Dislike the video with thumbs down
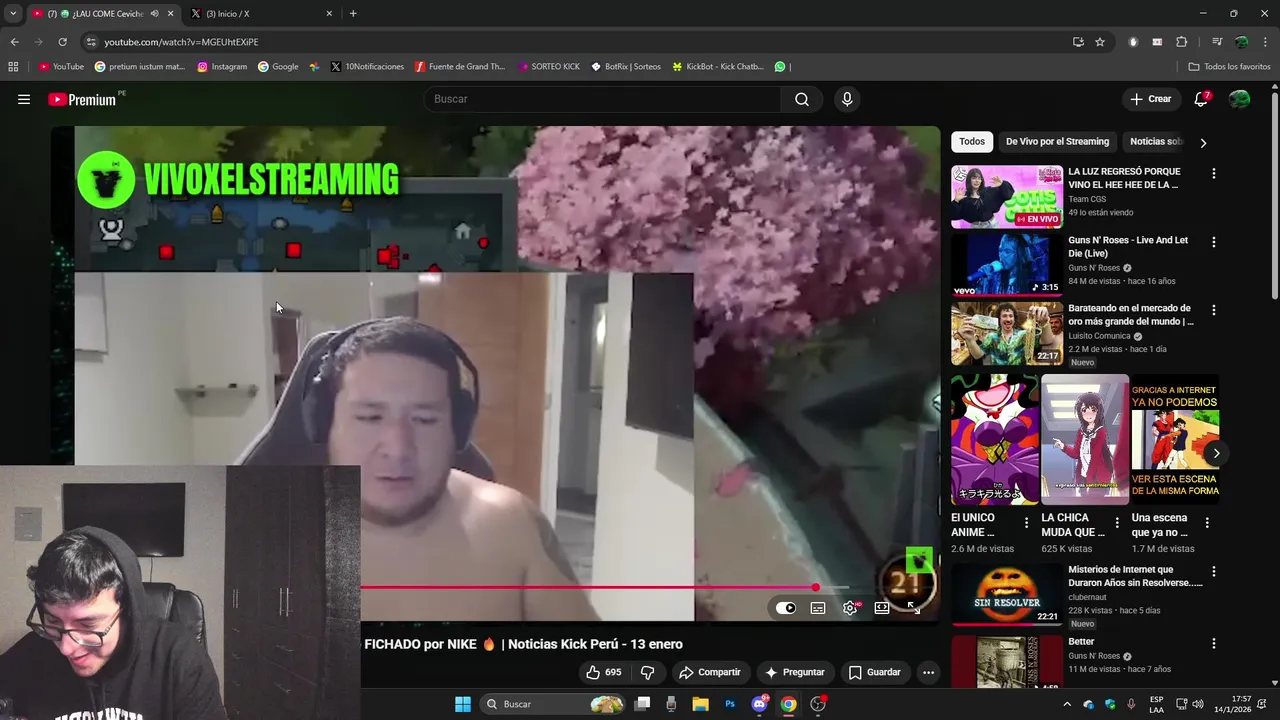Image resolution: width=1280 pixels, height=720 pixels. pyautogui.click(x=647, y=672)
